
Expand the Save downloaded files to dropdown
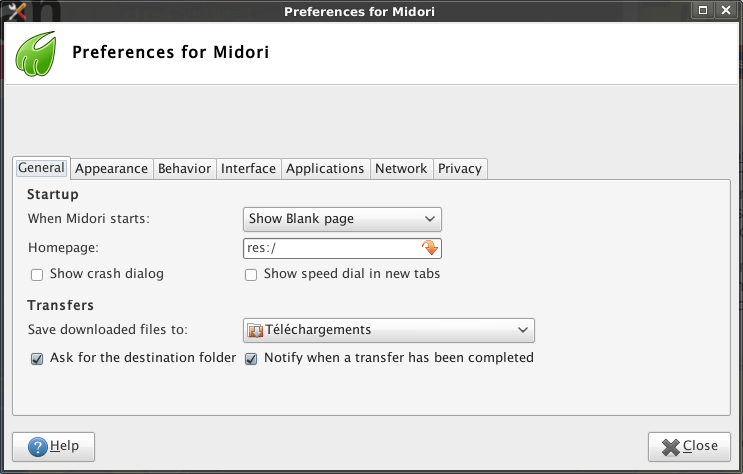tap(389, 330)
